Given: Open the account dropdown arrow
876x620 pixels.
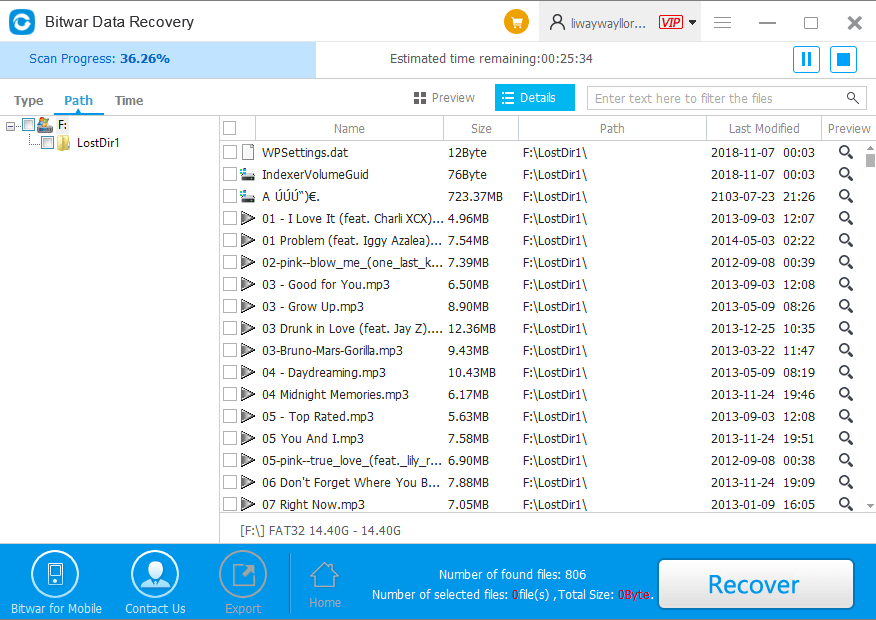Looking at the screenshot, I should tap(692, 22).
